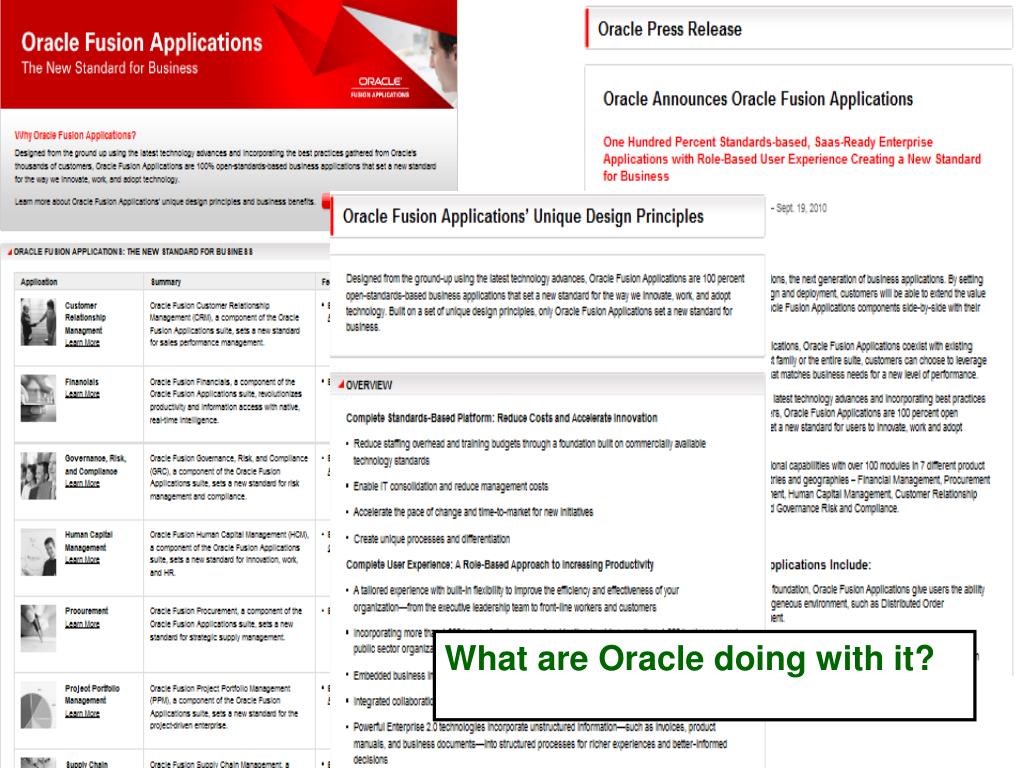
Task: Click the 'Project Portfolio Management' application name
Action: [91, 694]
